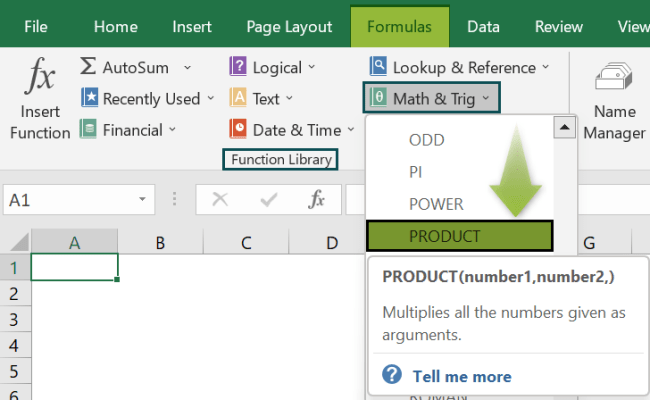The image size is (650, 400).
Task: Open the File tab
Action: coord(36,27)
